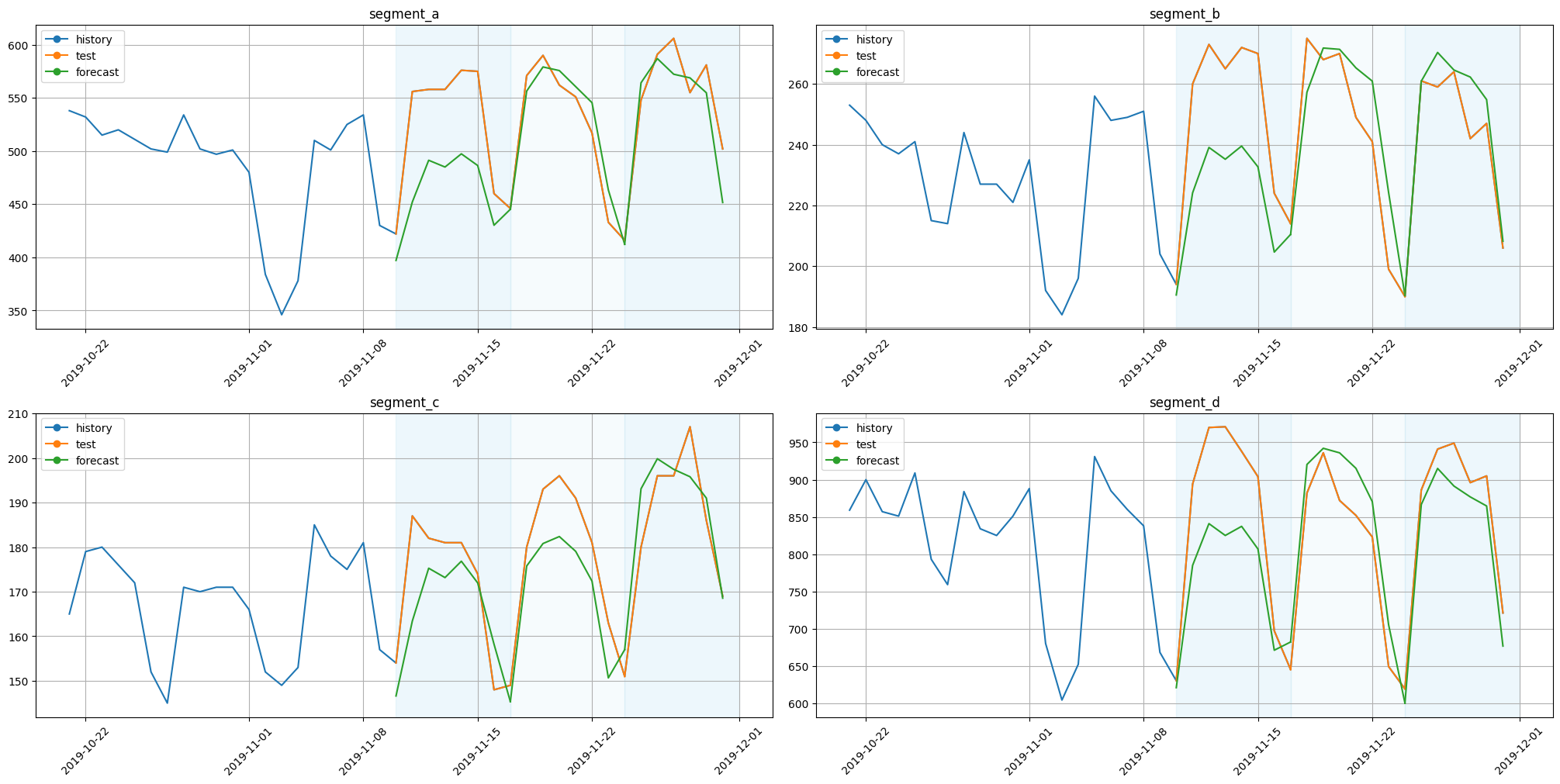The image size is (1560, 784).
Task: Select 'history' label in segment_d legend
Action: pos(874,428)
